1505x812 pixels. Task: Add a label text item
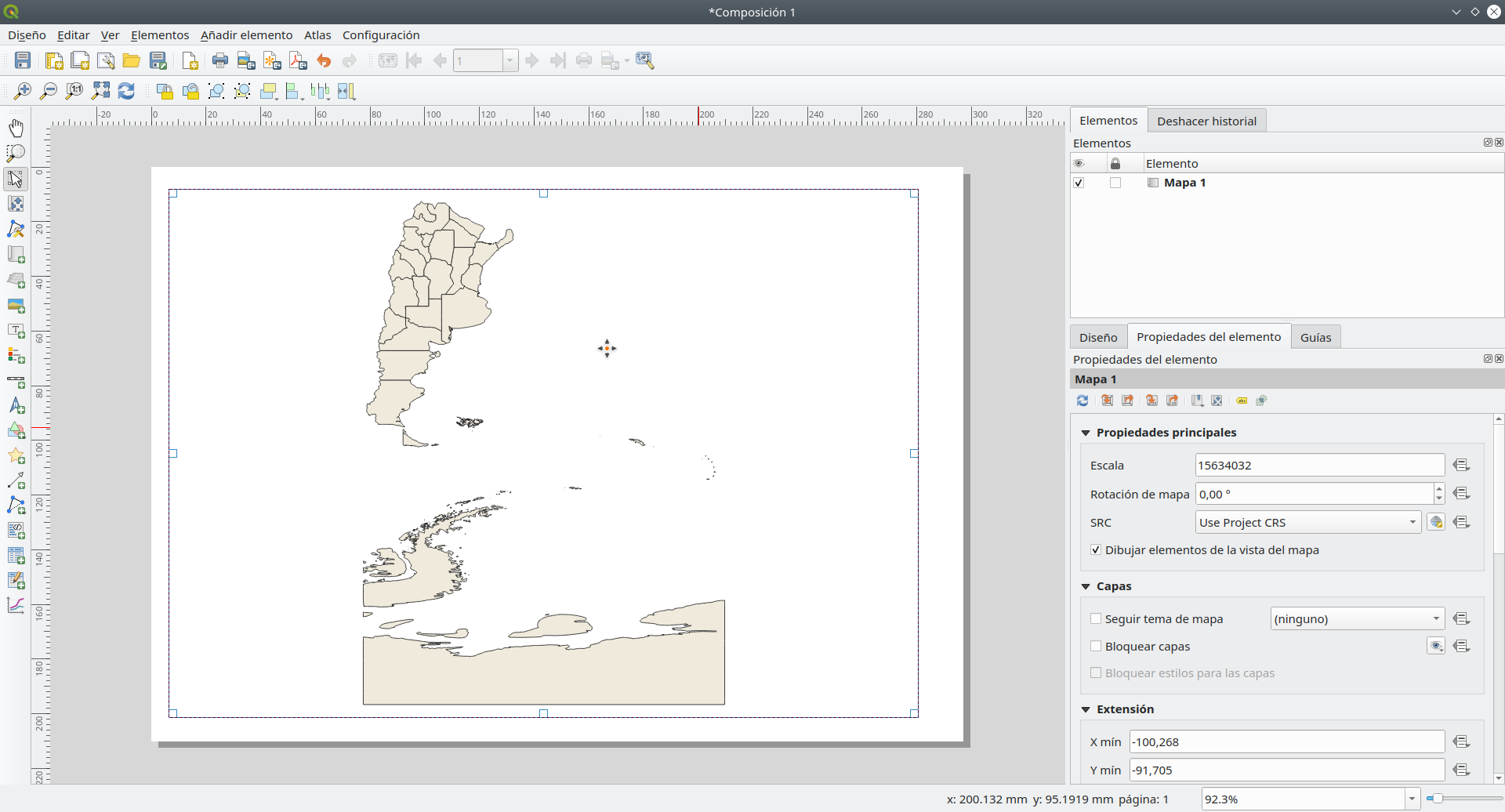click(16, 331)
